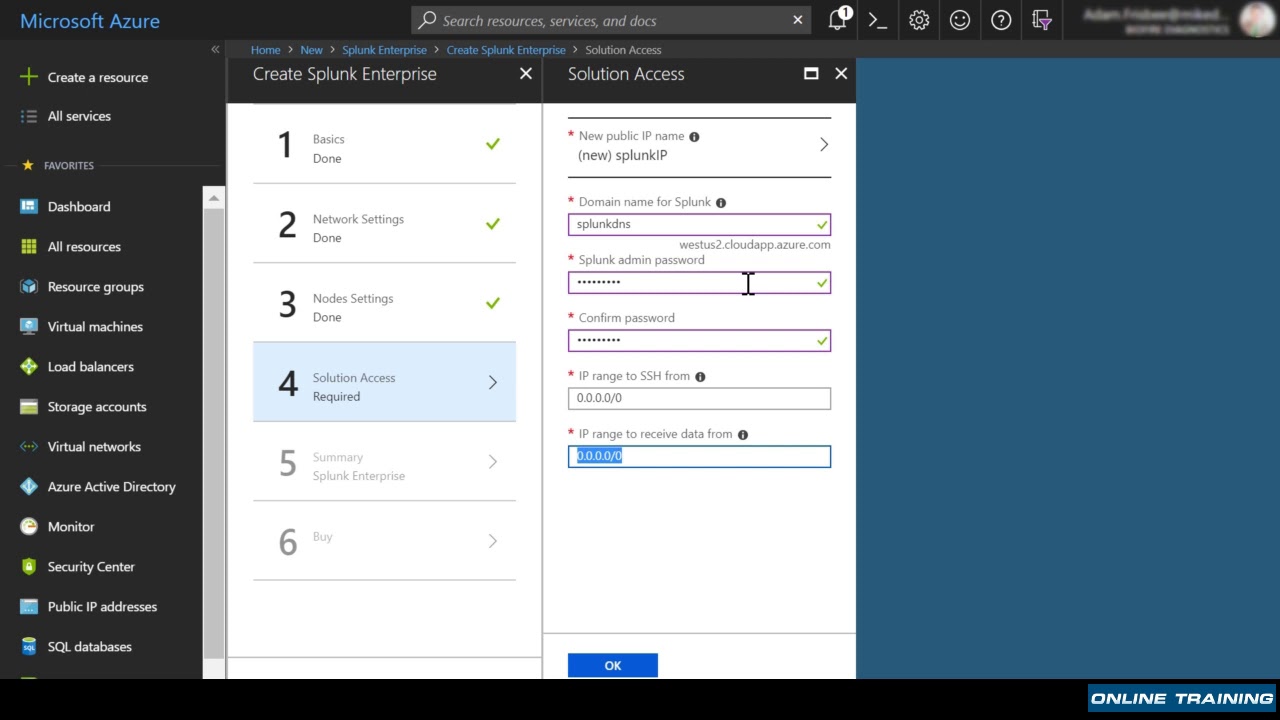Click westus2.cloudapp.azure.com suffix text
The width and height of the screenshot is (1280, 720).
point(755,244)
